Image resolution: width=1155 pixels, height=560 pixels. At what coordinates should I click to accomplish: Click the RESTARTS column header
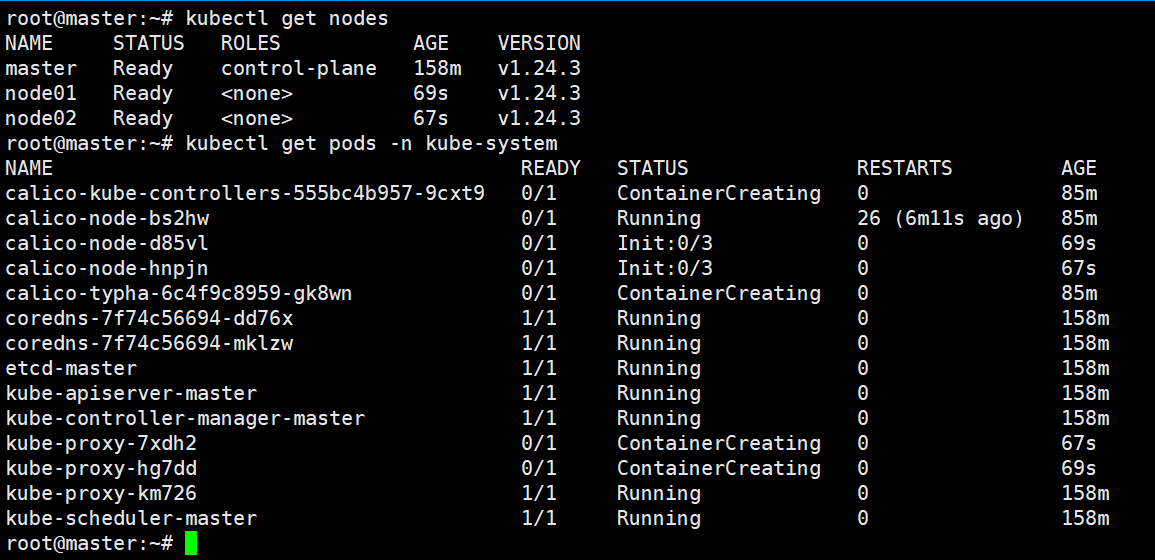point(905,168)
